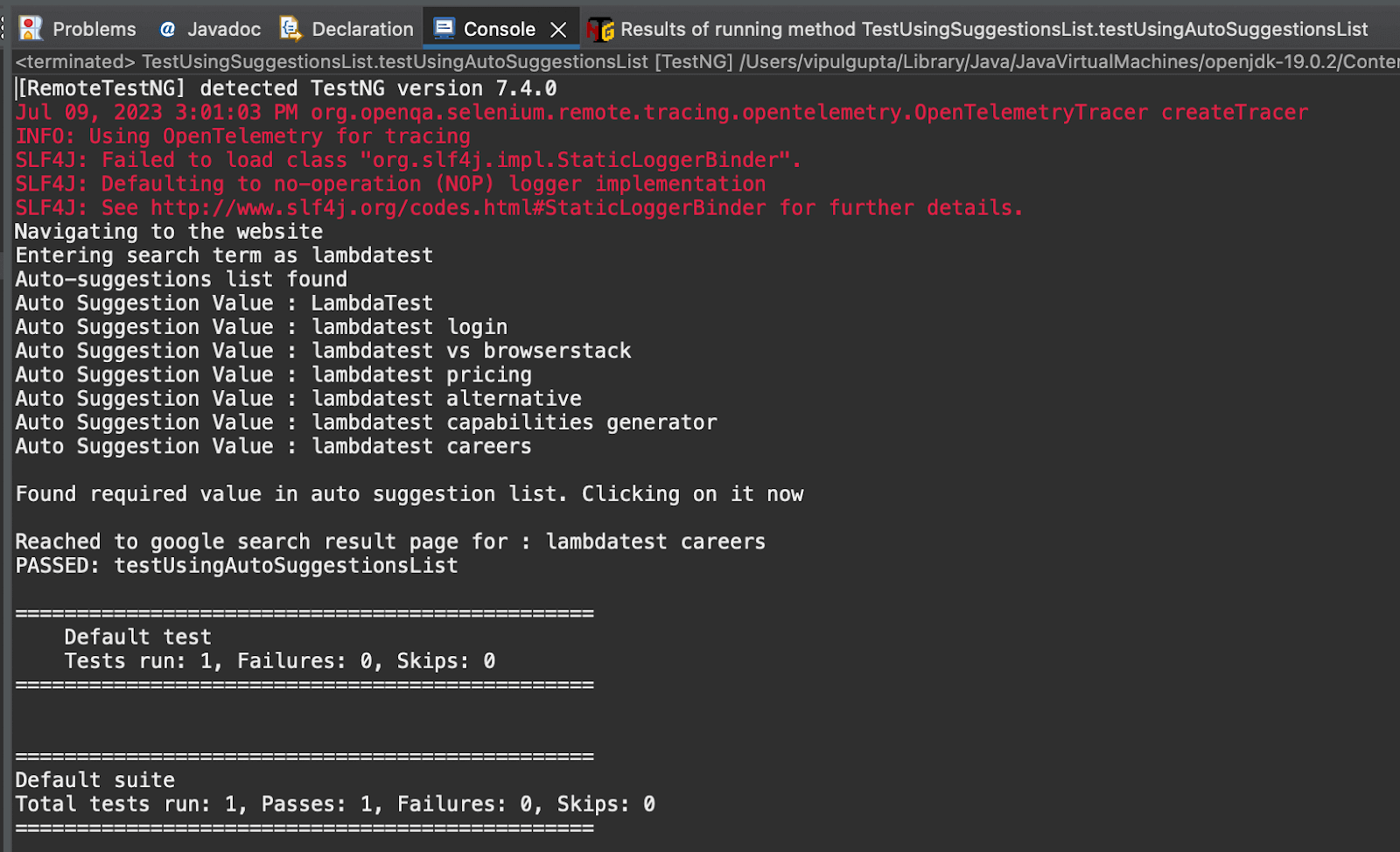1400x852 pixels.
Task: Switch to the Declaration view
Action: point(361,28)
